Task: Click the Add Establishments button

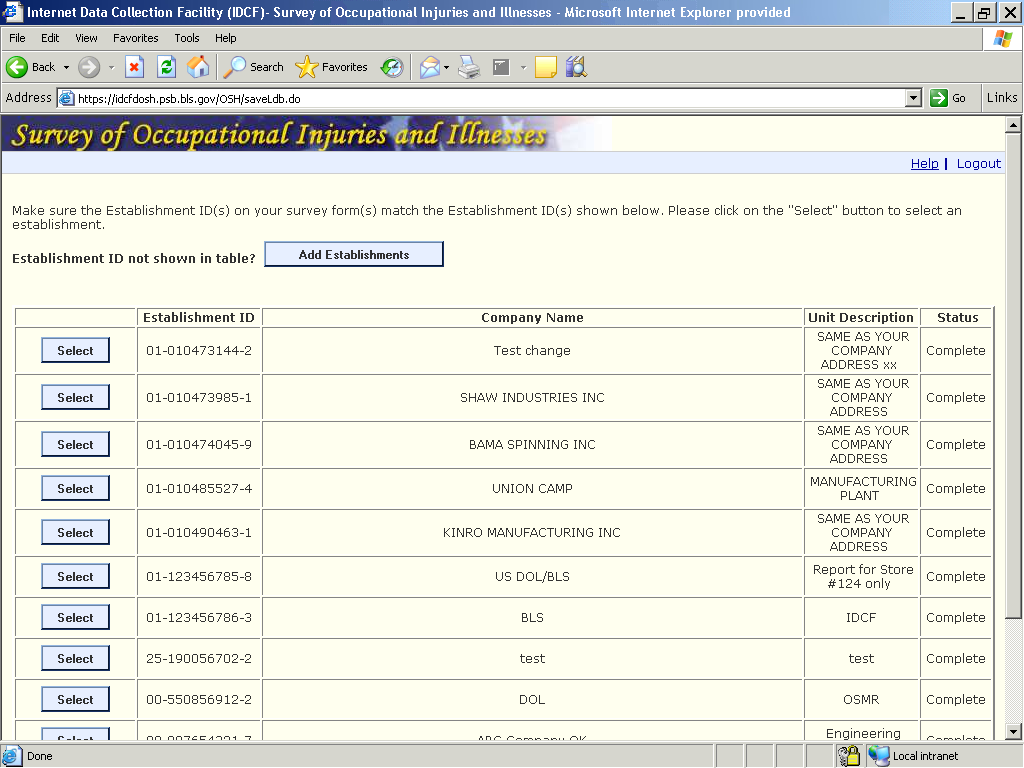Action: 353,255
